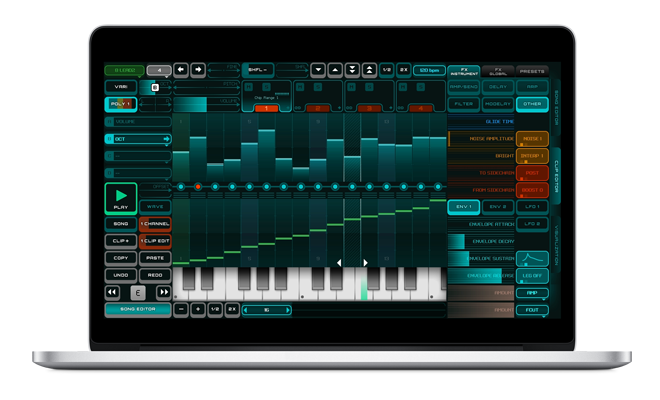Open the D lane dropdown
This screenshot has width=660, height=400.
click(138, 173)
